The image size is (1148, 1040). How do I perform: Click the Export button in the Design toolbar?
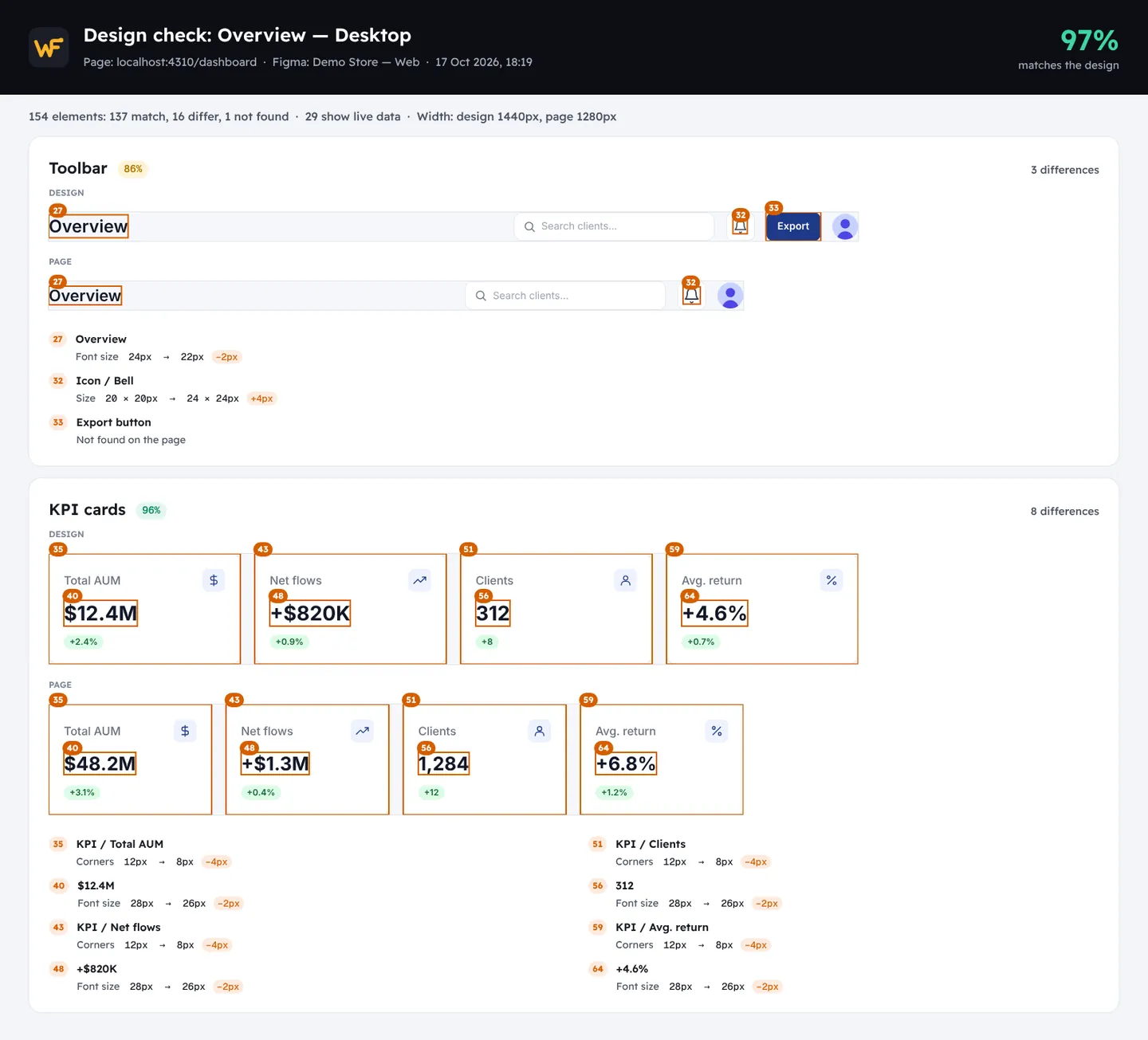coord(793,226)
